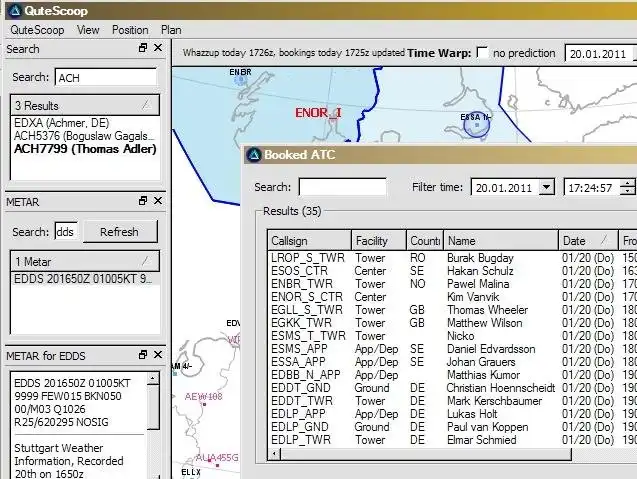This screenshot has height=479, width=637.
Task: Select the ENBR airport marker on map
Action: (x=240, y=78)
